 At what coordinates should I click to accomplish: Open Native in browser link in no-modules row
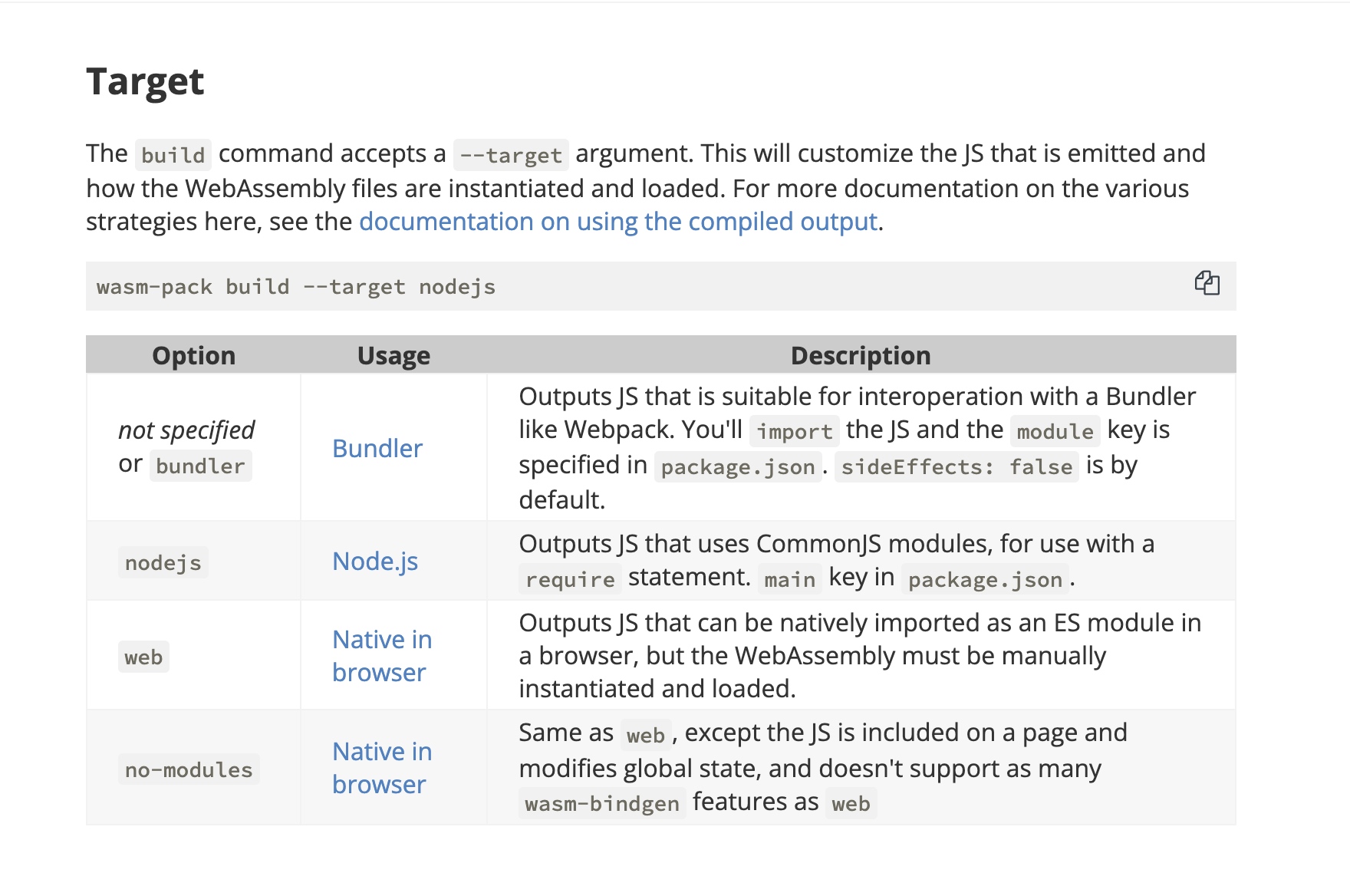click(x=381, y=768)
